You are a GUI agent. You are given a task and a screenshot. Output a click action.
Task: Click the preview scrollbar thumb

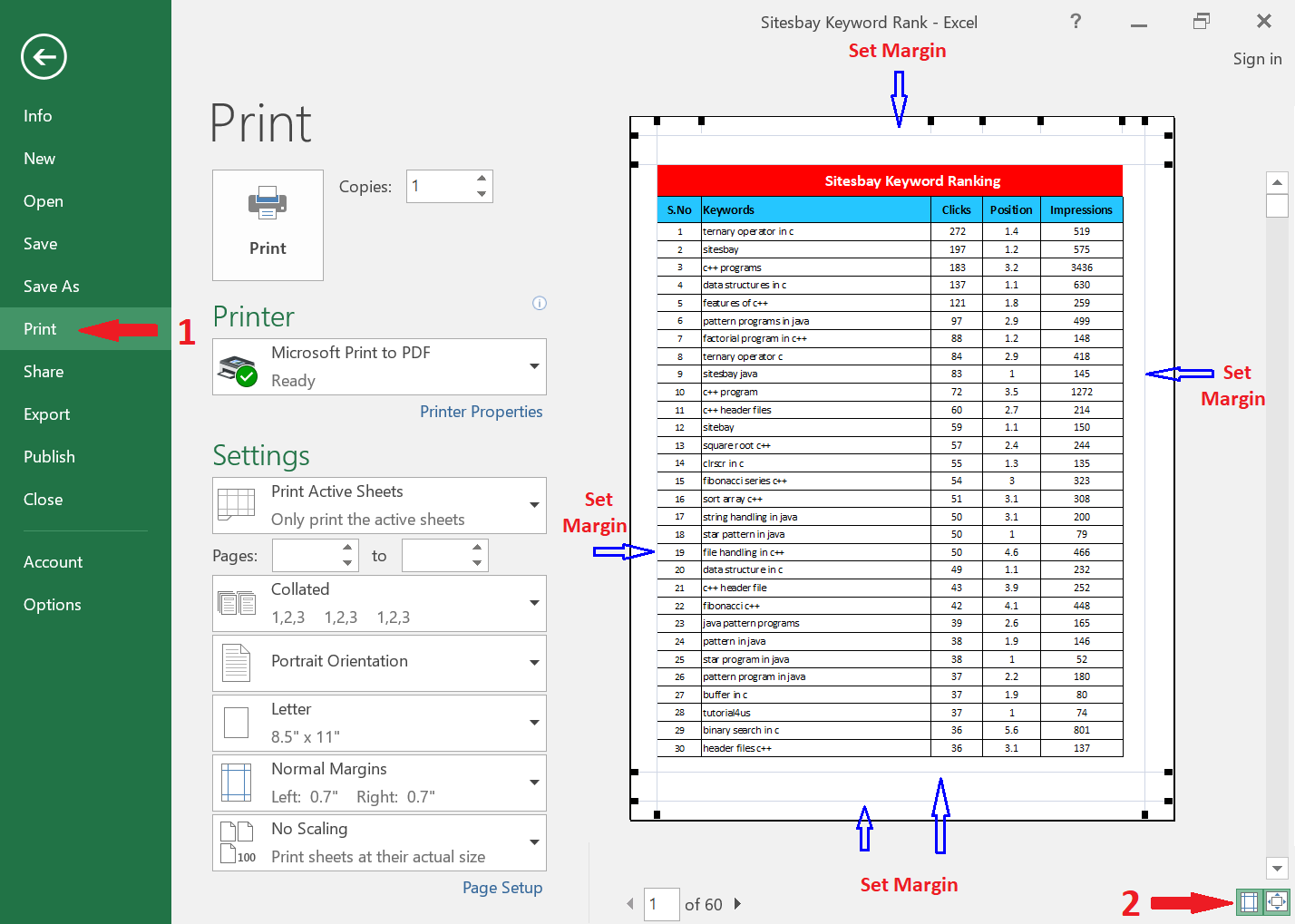pyautogui.click(x=1277, y=206)
